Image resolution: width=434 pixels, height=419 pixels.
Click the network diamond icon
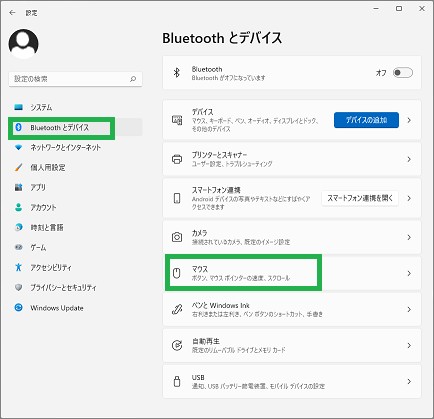pos(19,147)
